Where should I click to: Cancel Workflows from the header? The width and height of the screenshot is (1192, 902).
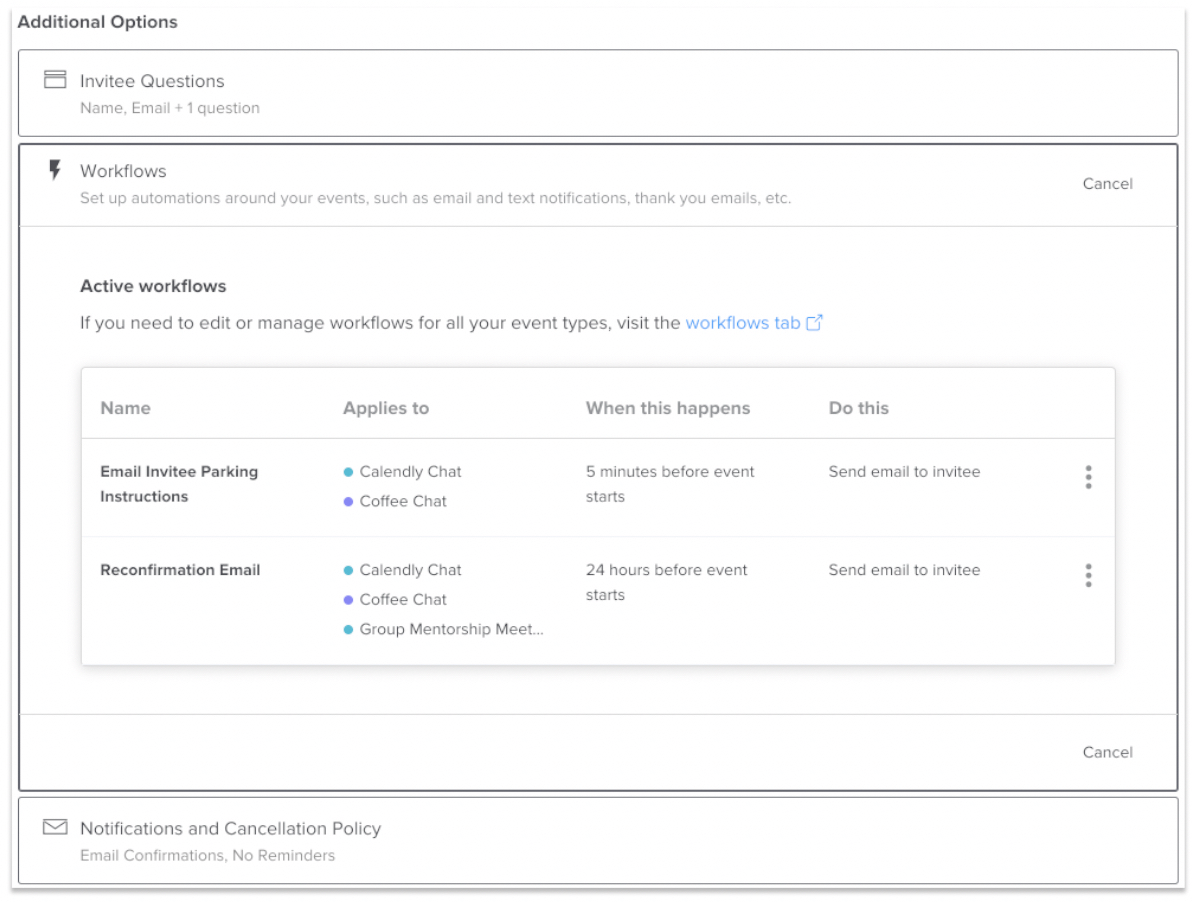tap(1107, 184)
